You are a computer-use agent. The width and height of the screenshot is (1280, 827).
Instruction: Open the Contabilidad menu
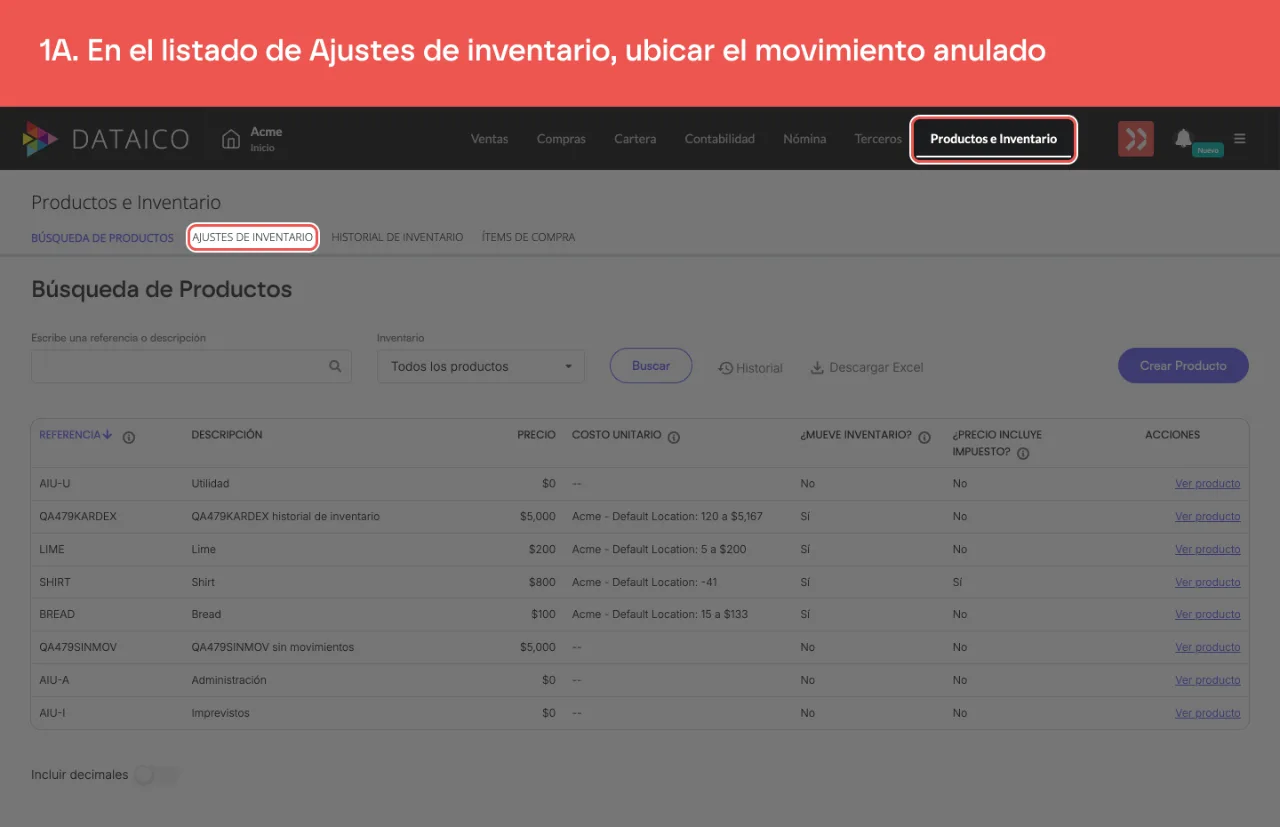[720, 139]
